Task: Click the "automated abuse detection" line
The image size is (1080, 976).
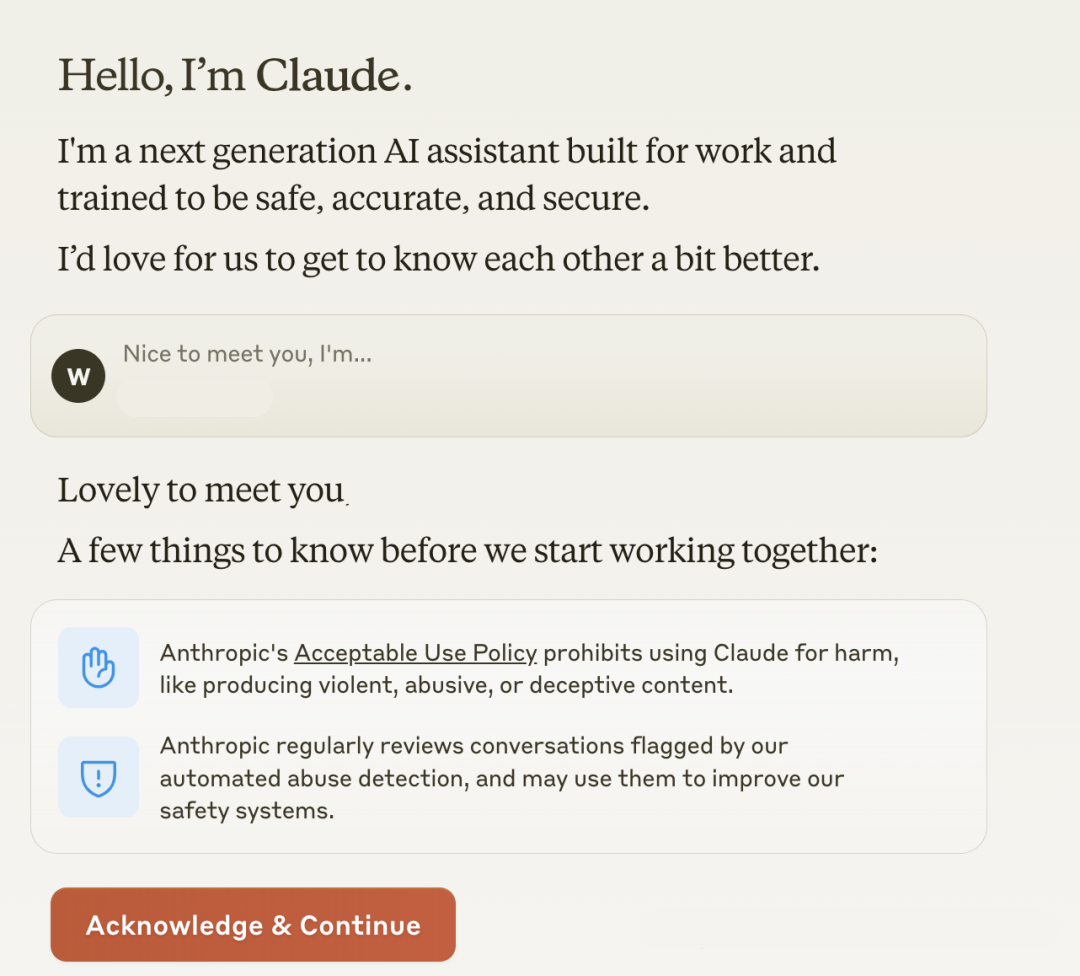Action: pos(502,778)
